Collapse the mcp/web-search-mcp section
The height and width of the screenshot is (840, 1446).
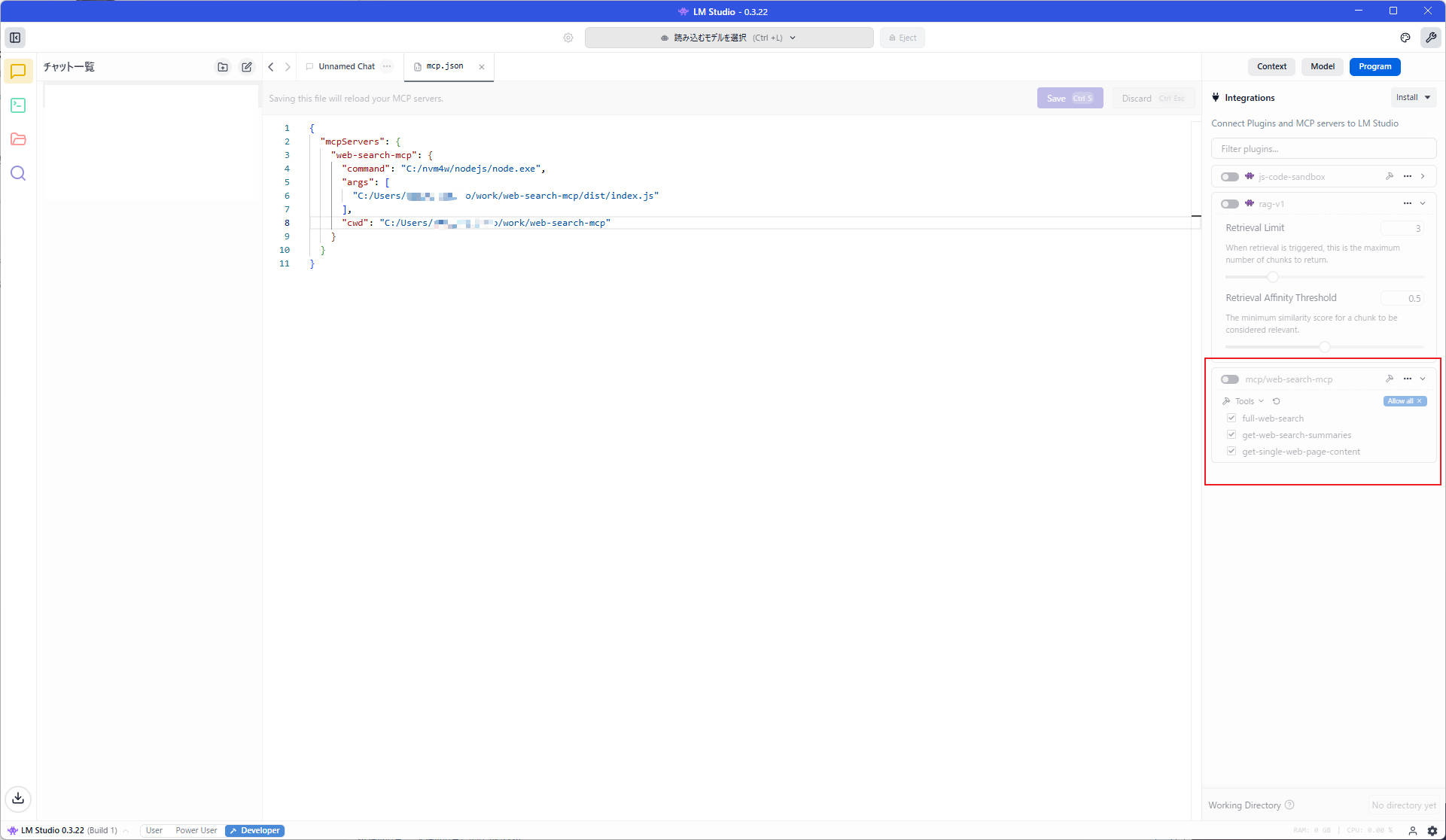(1423, 379)
